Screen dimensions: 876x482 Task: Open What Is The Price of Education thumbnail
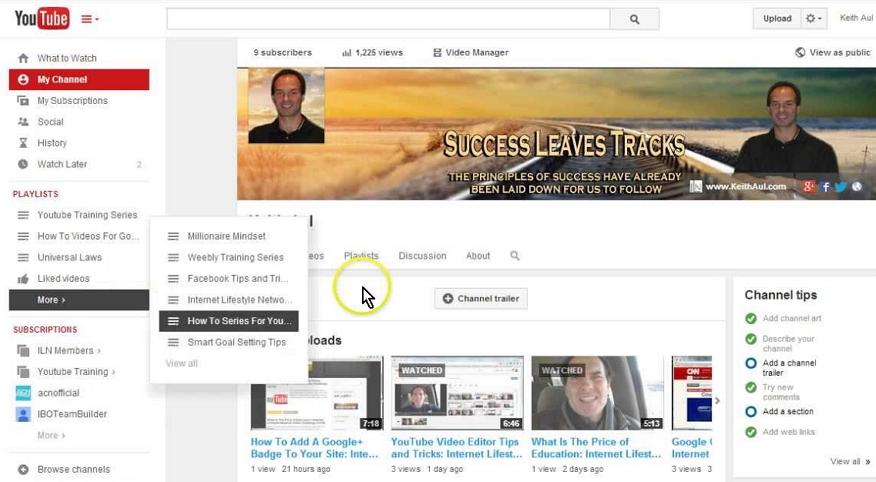[x=597, y=393]
